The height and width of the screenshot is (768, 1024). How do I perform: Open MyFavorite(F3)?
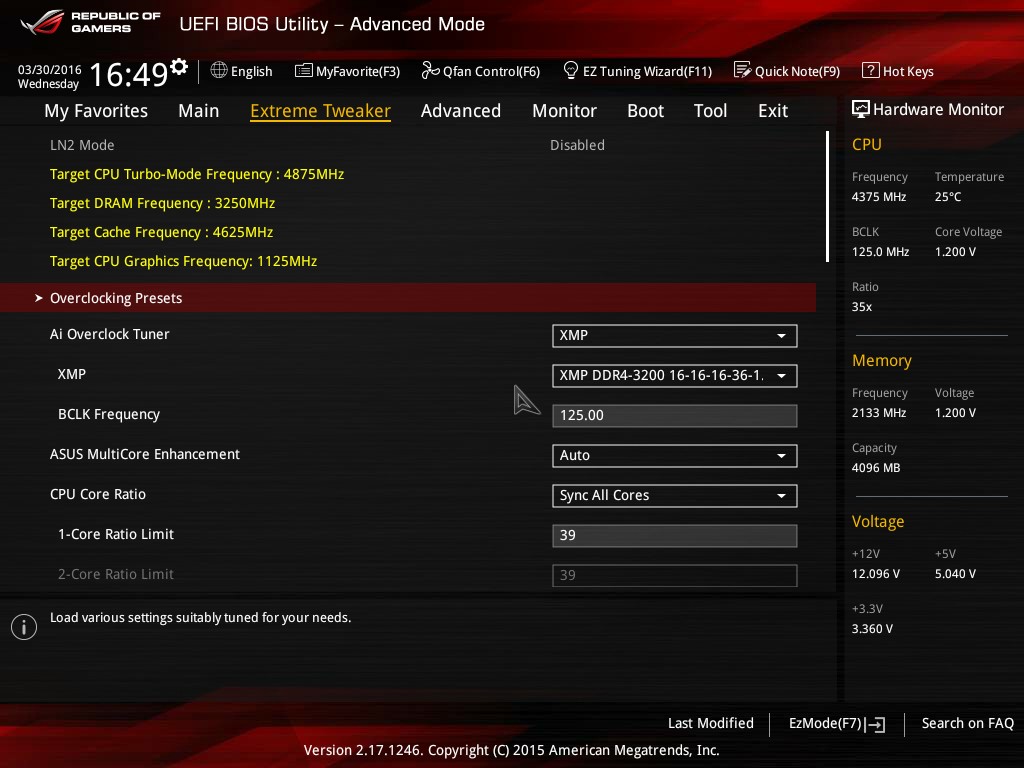coord(347,71)
